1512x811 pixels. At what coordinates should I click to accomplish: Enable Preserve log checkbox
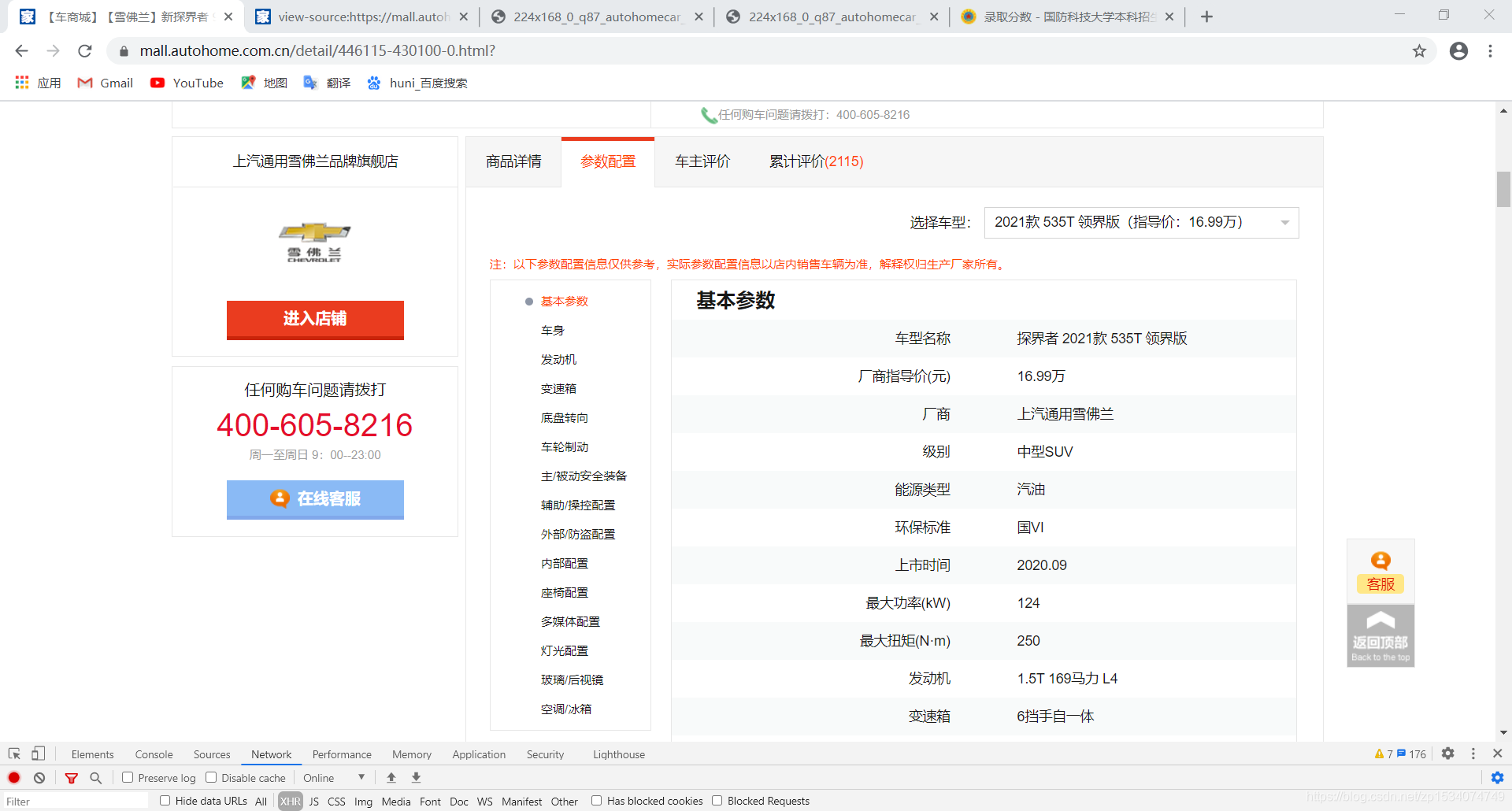coord(128,777)
